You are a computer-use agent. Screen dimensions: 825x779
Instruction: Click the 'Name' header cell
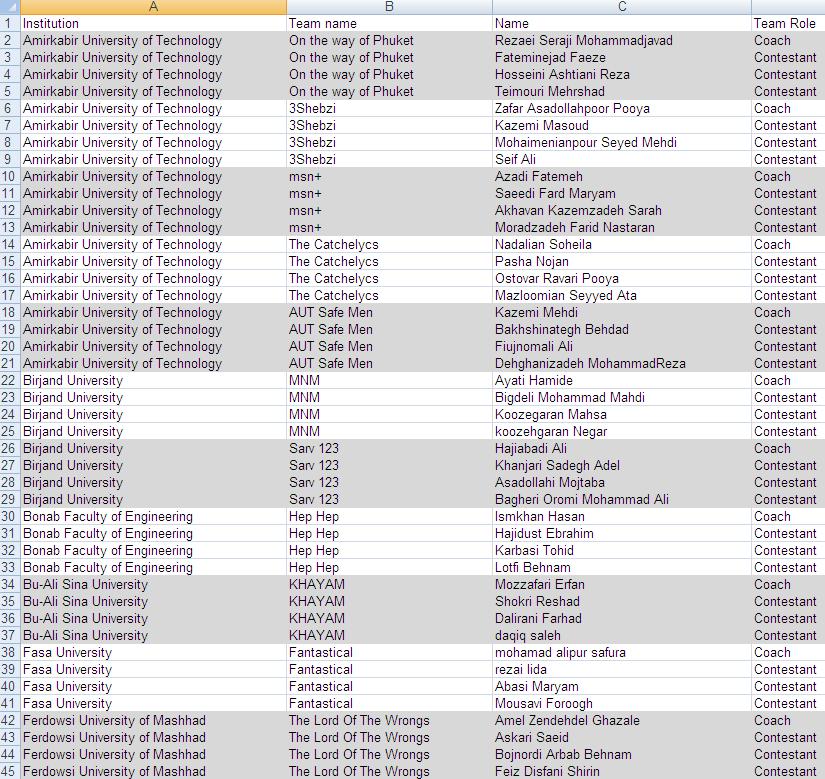click(x=622, y=23)
